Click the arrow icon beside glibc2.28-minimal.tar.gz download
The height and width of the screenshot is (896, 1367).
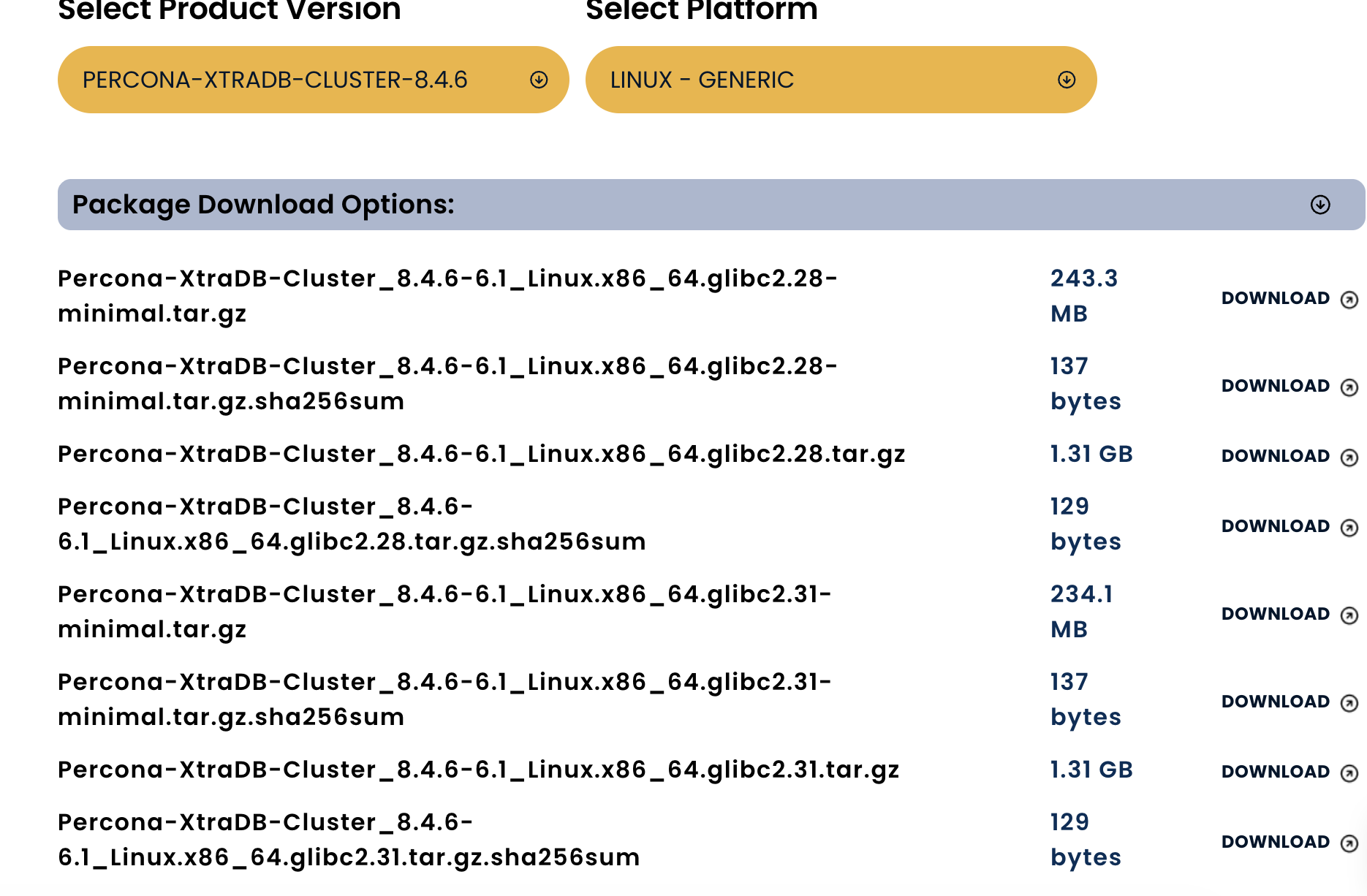(x=1349, y=300)
